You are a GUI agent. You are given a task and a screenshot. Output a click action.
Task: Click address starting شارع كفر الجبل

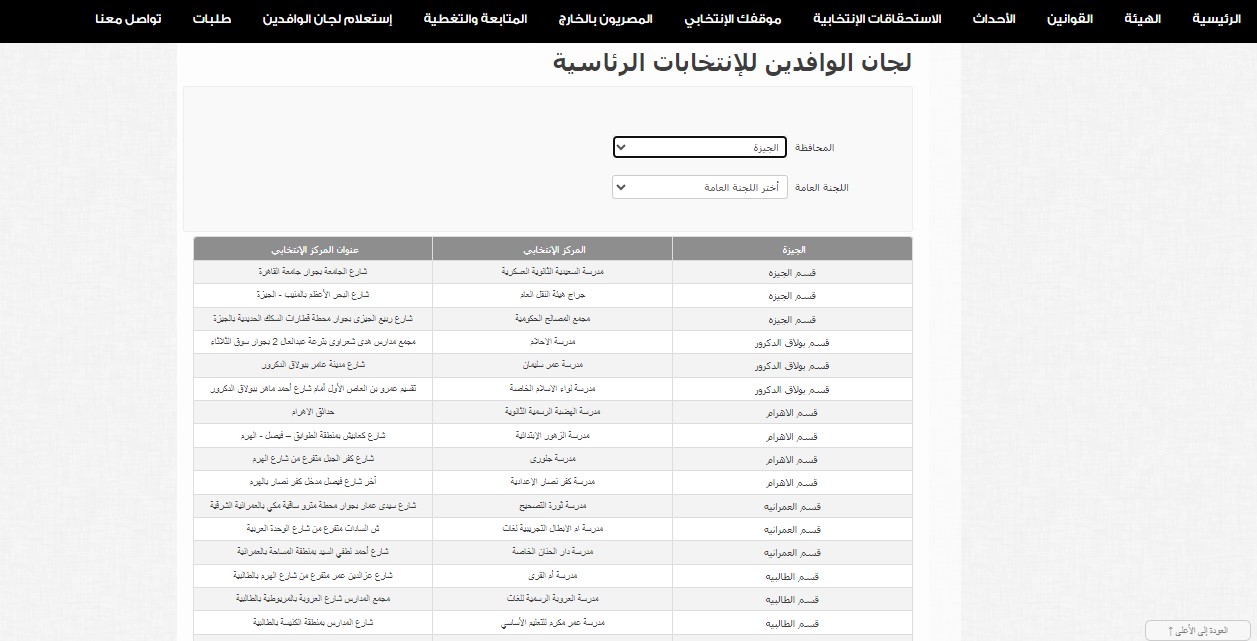click(313, 459)
